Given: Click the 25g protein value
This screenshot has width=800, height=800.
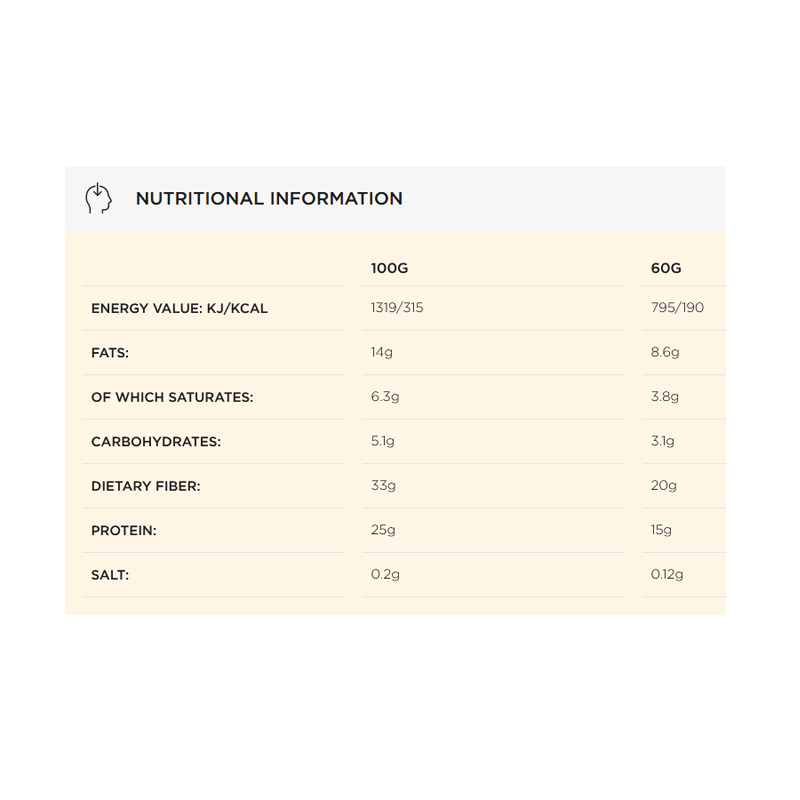Looking at the screenshot, I should [x=383, y=530].
